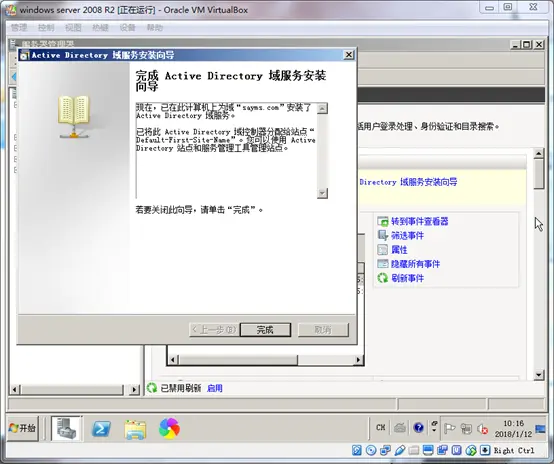Click the wizard title bar icon
This screenshot has width=554, height=464.
[x=24, y=55]
